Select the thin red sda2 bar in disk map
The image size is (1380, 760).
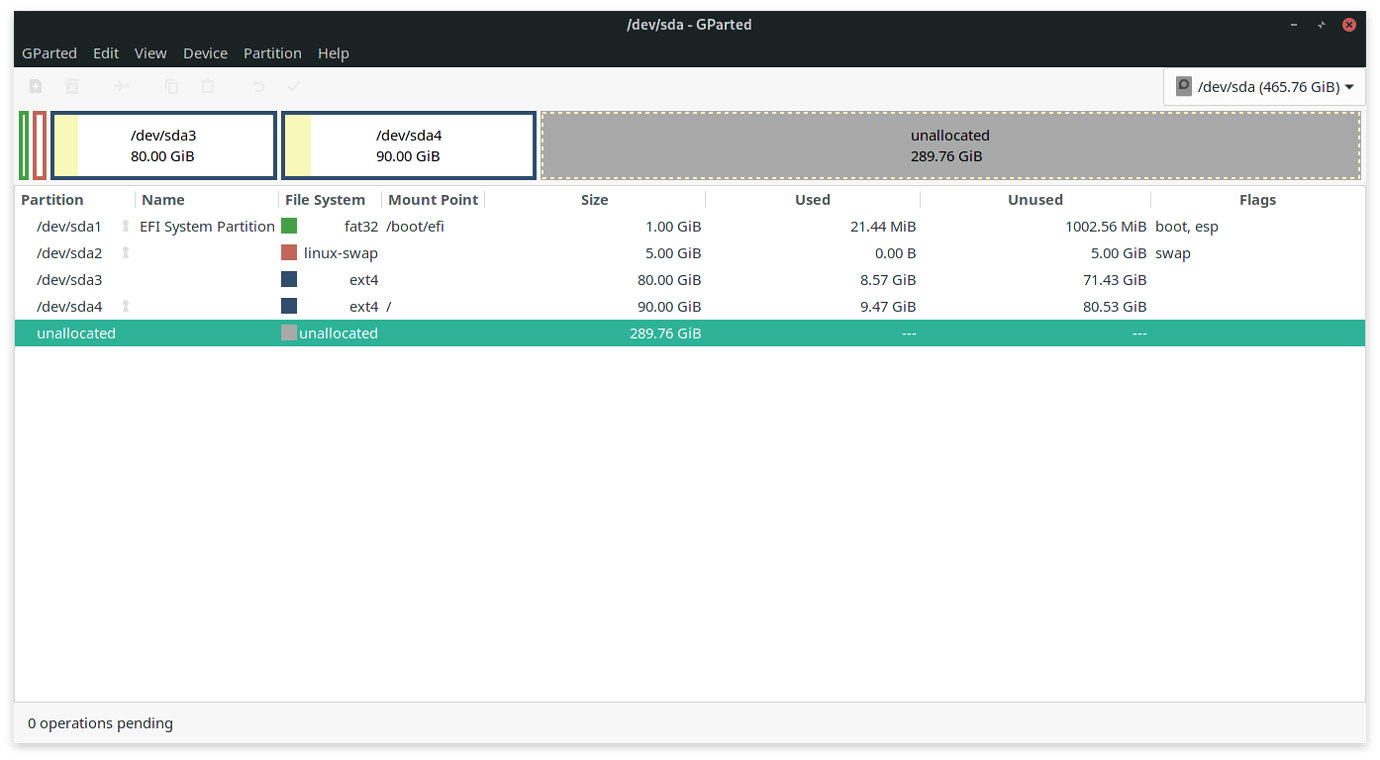pos(39,146)
